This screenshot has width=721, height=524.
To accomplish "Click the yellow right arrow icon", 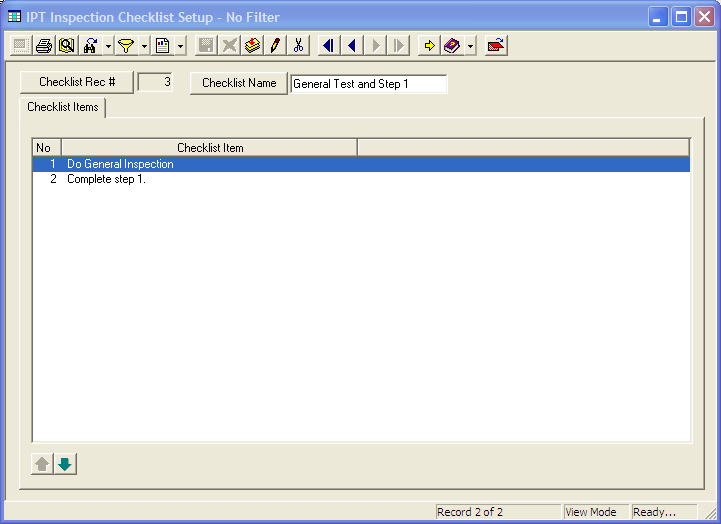I will point(429,46).
